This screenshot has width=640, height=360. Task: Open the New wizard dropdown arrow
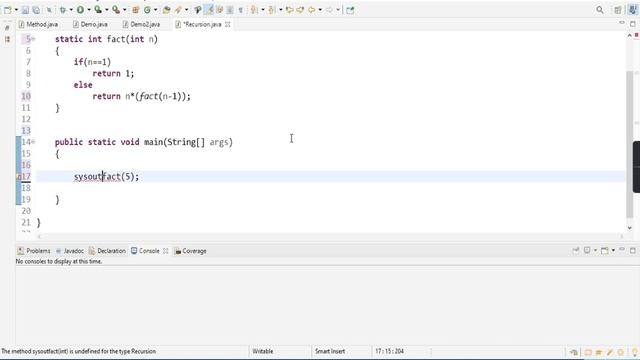(x=16, y=10)
